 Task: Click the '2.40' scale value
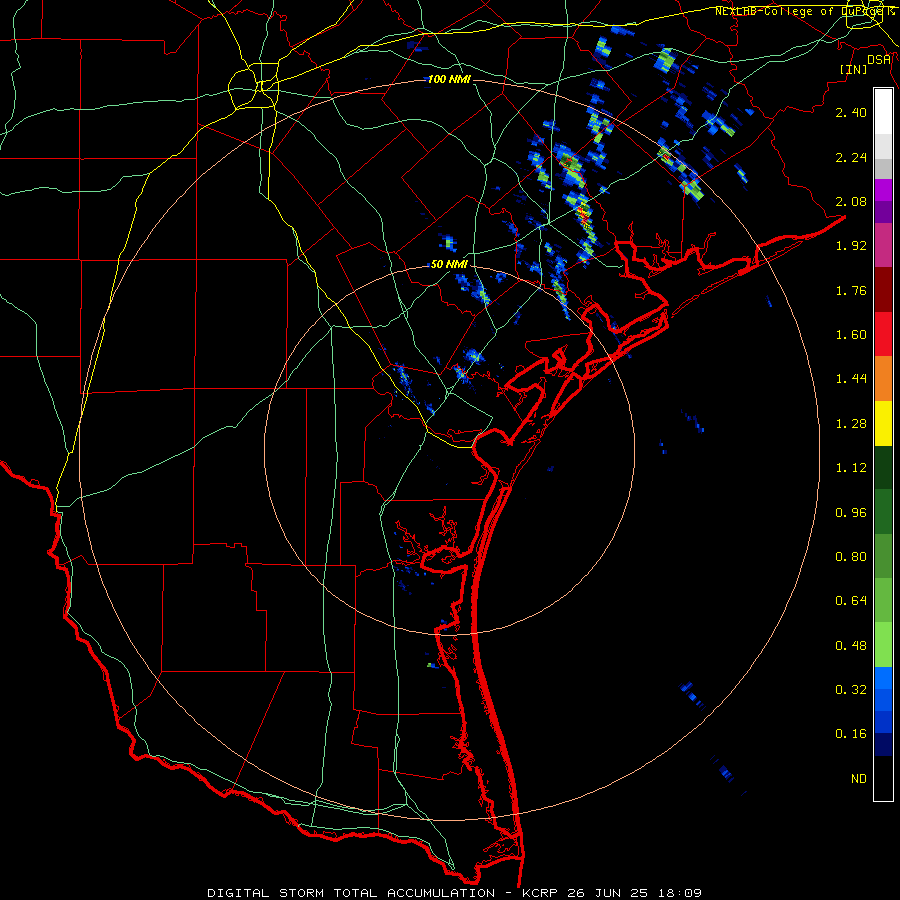(851, 112)
